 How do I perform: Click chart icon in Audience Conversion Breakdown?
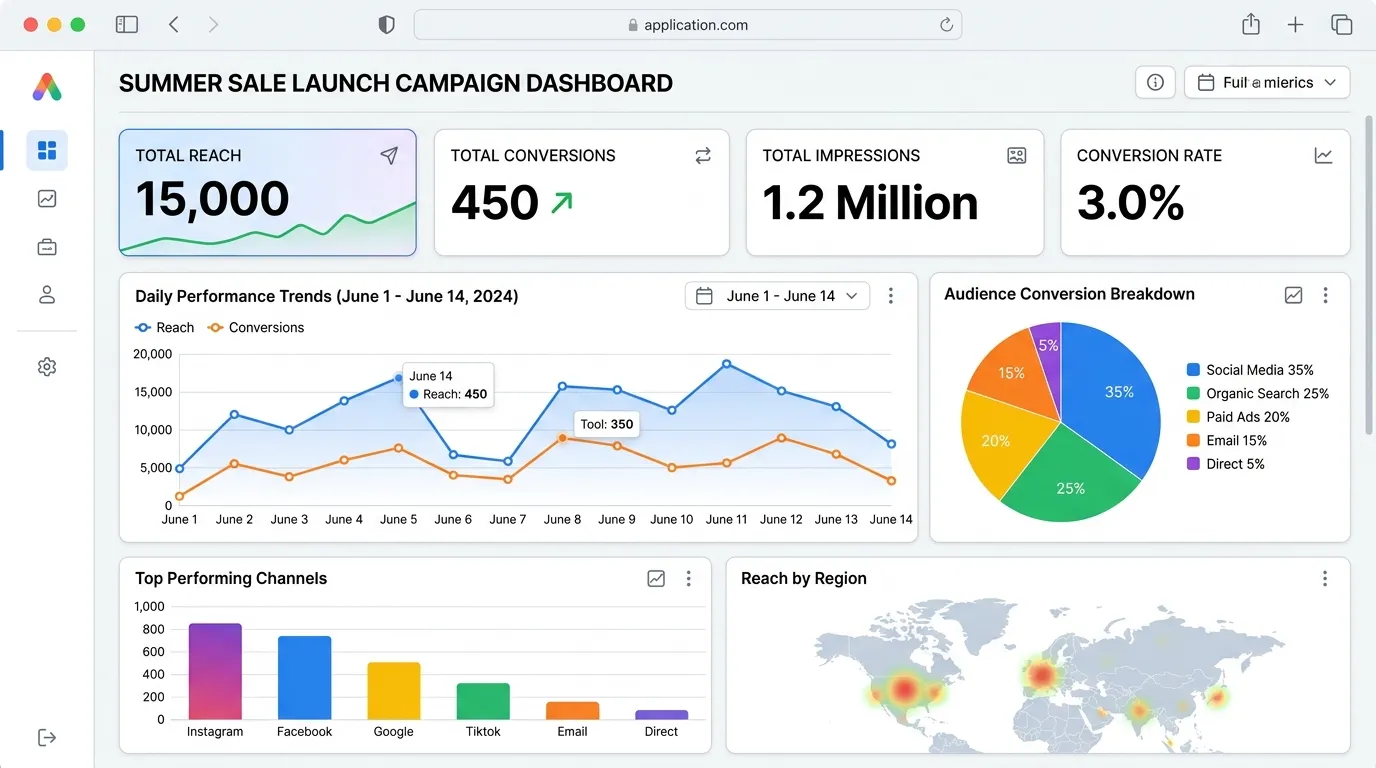click(x=1293, y=295)
